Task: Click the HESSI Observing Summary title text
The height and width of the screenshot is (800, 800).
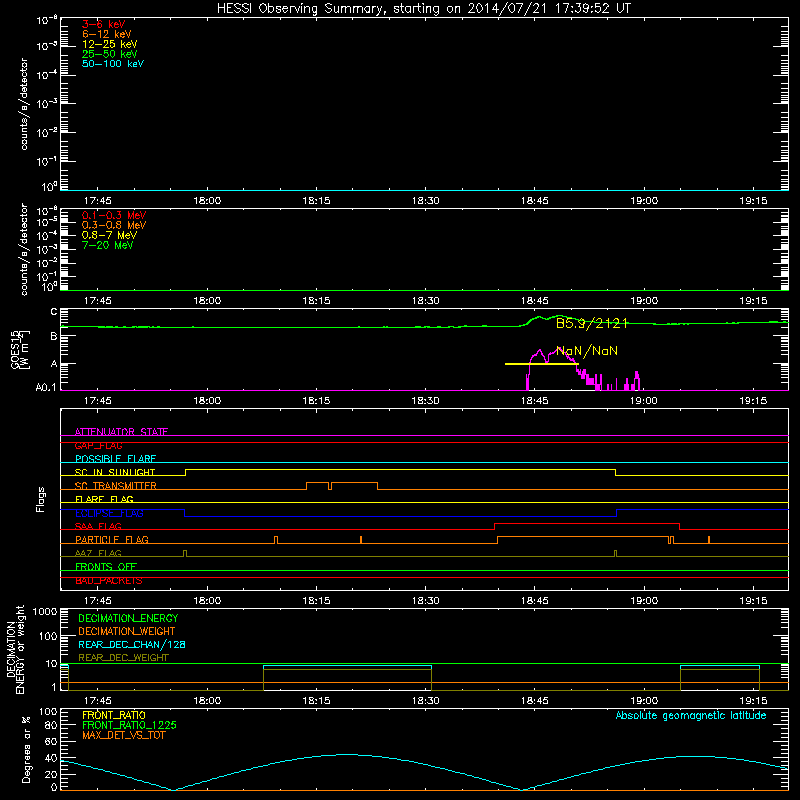Action: pyautogui.click(x=423, y=9)
